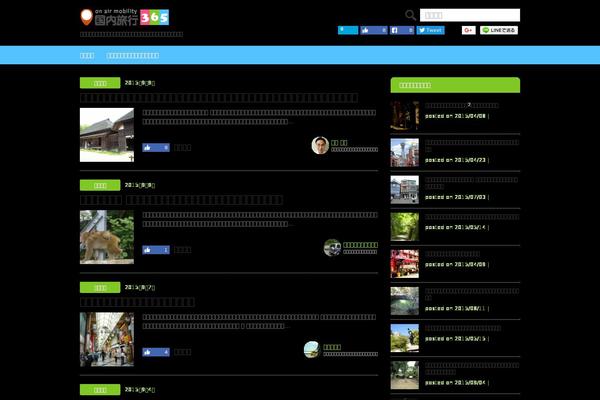Click site tagline text beneath the logo
The width and height of the screenshot is (600, 400).
131,34
